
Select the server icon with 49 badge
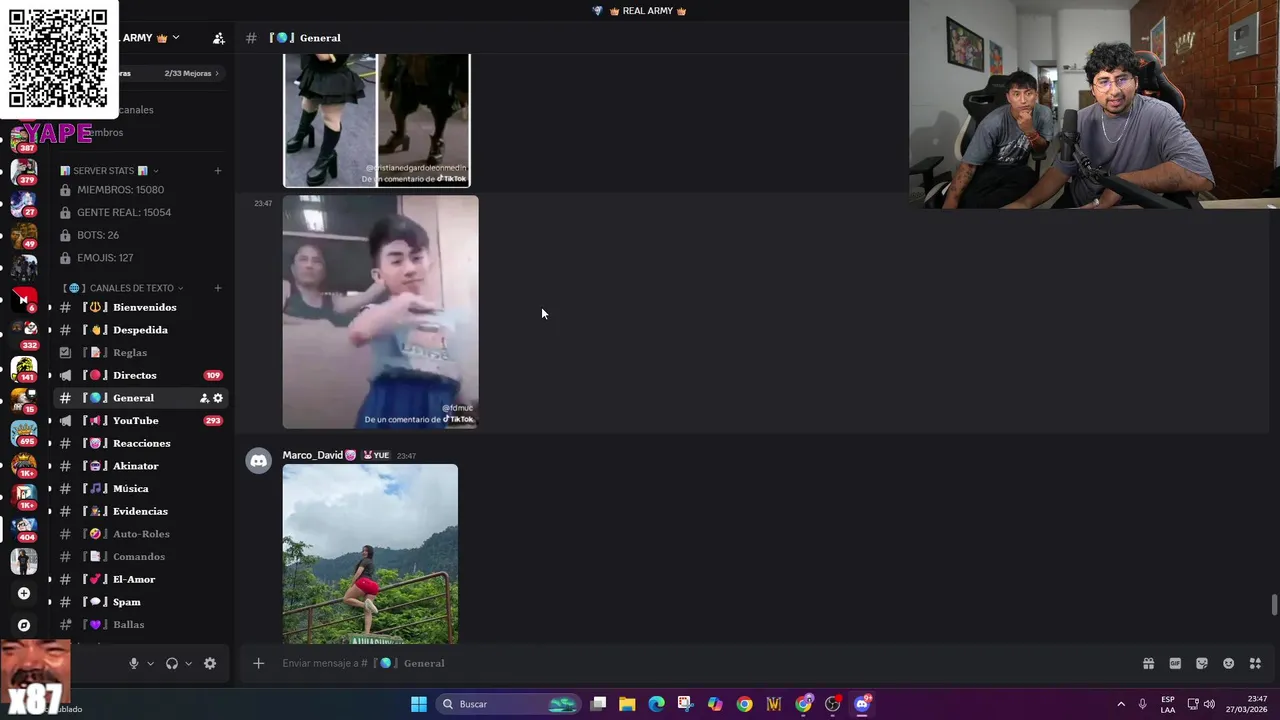(24, 236)
